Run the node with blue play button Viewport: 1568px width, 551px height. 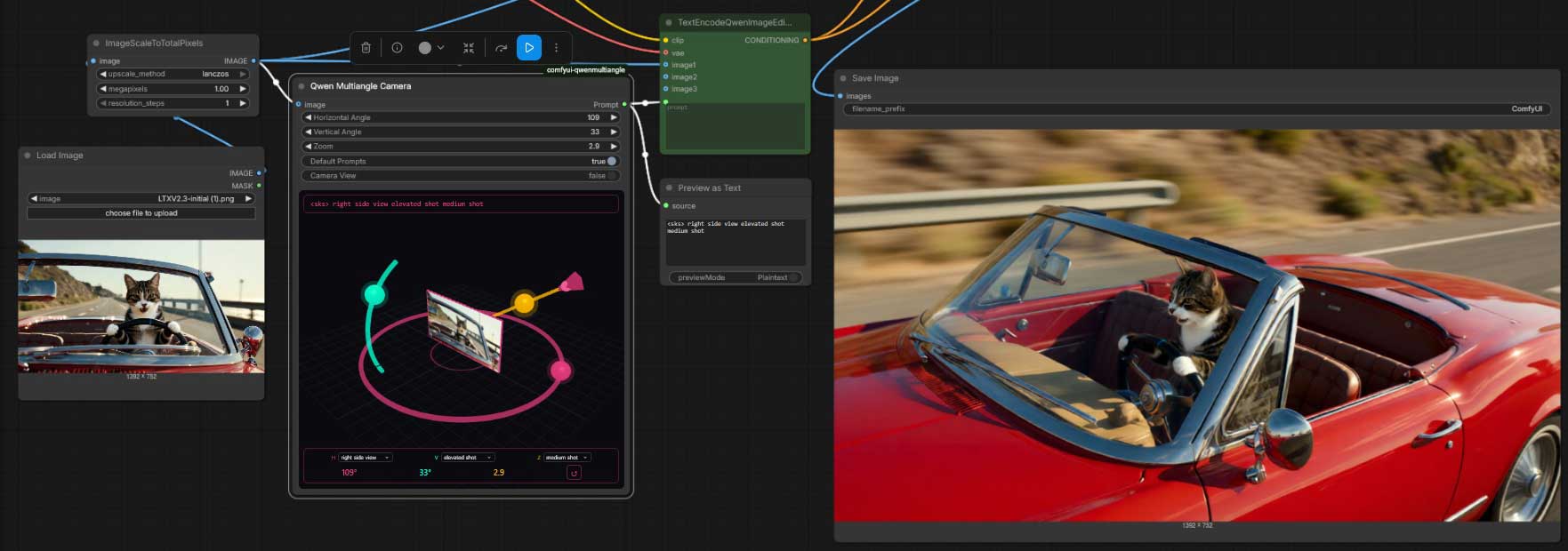pyautogui.click(x=528, y=48)
